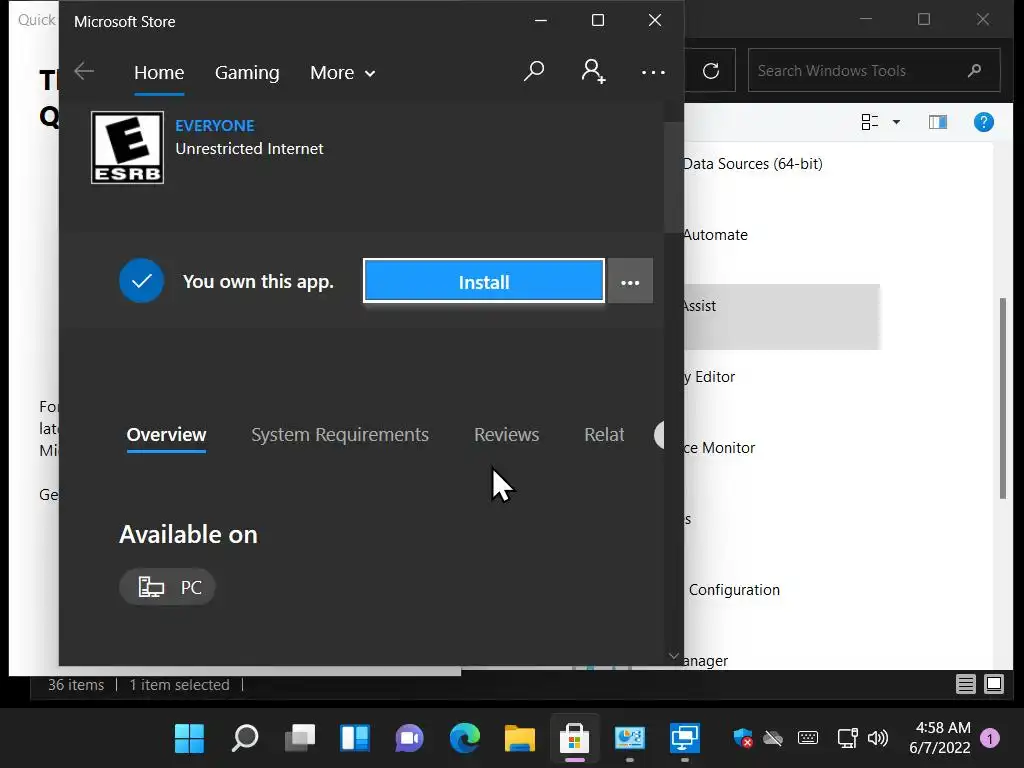Open the Control Panel taskbar icon
1024x768 pixels.
point(630,739)
